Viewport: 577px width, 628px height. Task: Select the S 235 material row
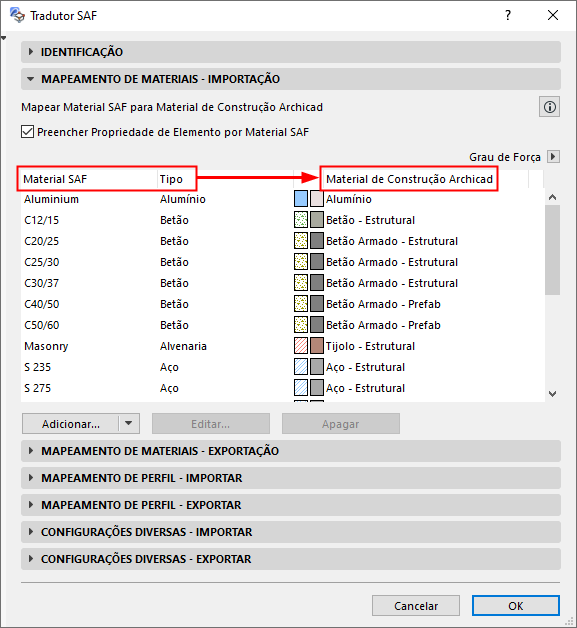point(283,367)
